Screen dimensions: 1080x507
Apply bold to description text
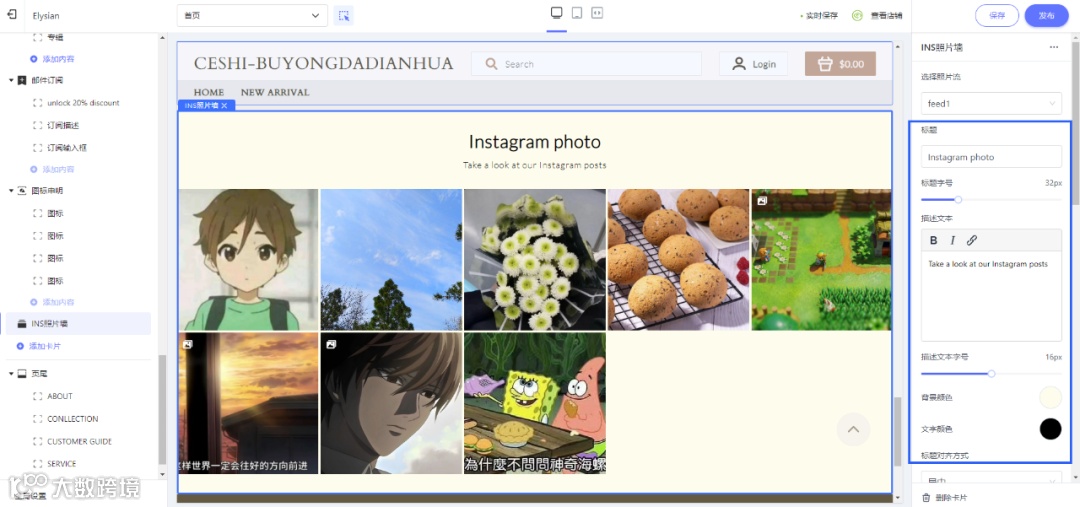933,240
